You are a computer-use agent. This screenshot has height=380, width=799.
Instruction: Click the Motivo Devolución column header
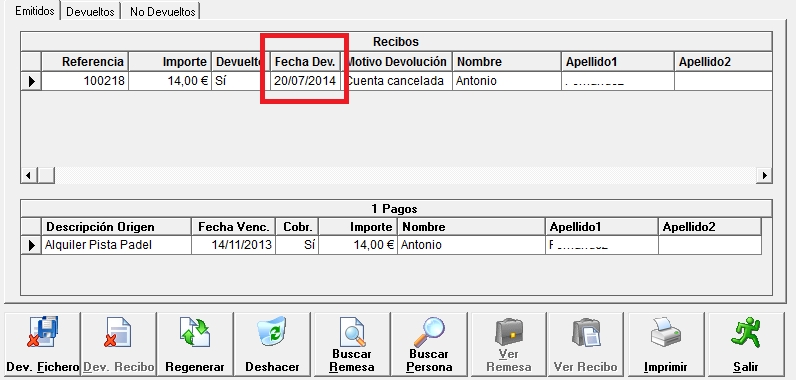396,62
